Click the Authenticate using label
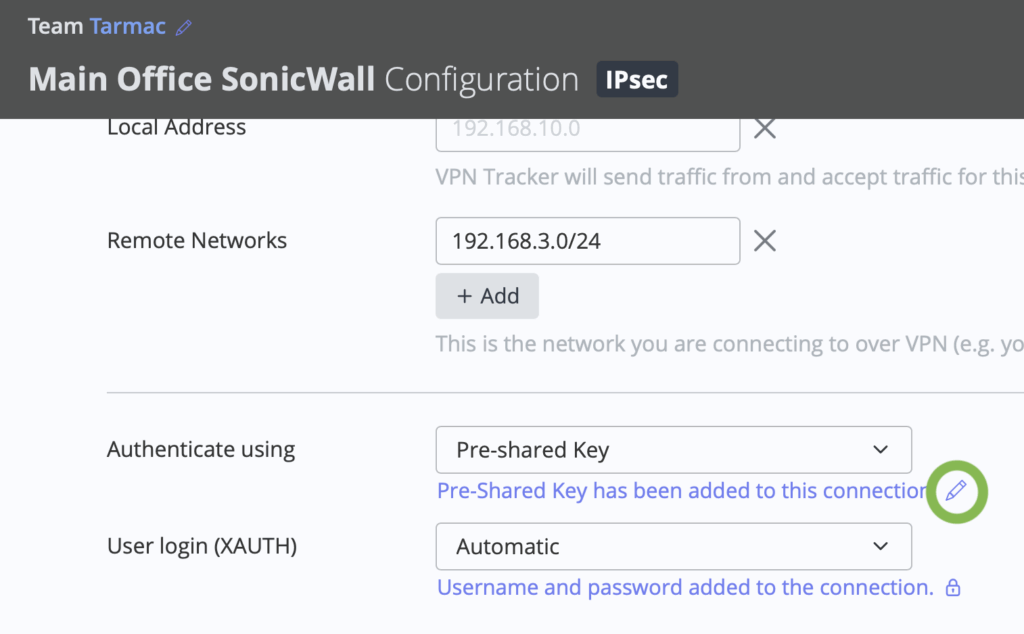Screen dimensions: 1024x634 tap(200, 450)
